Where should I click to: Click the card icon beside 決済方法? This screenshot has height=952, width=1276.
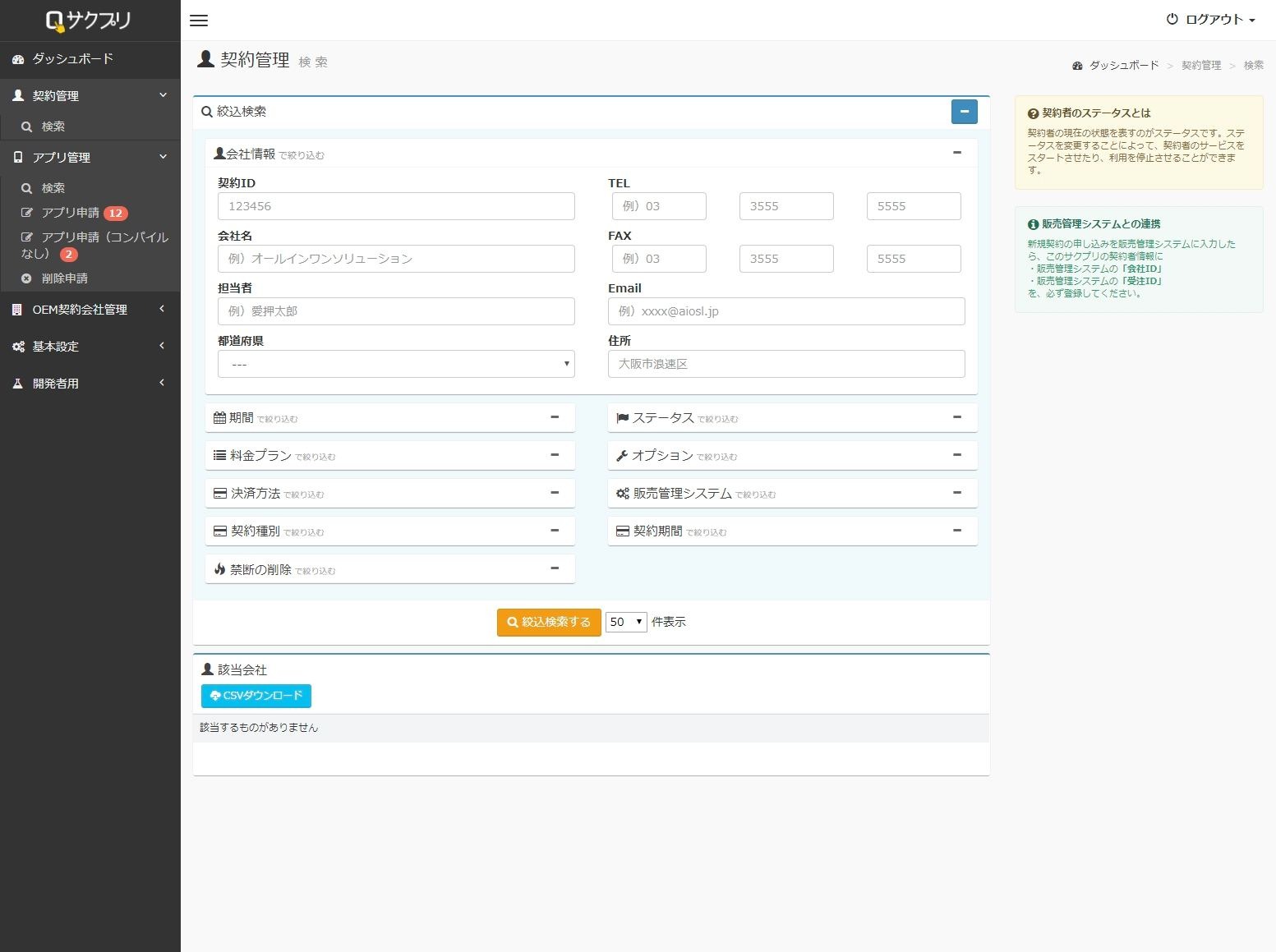[x=220, y=494]
